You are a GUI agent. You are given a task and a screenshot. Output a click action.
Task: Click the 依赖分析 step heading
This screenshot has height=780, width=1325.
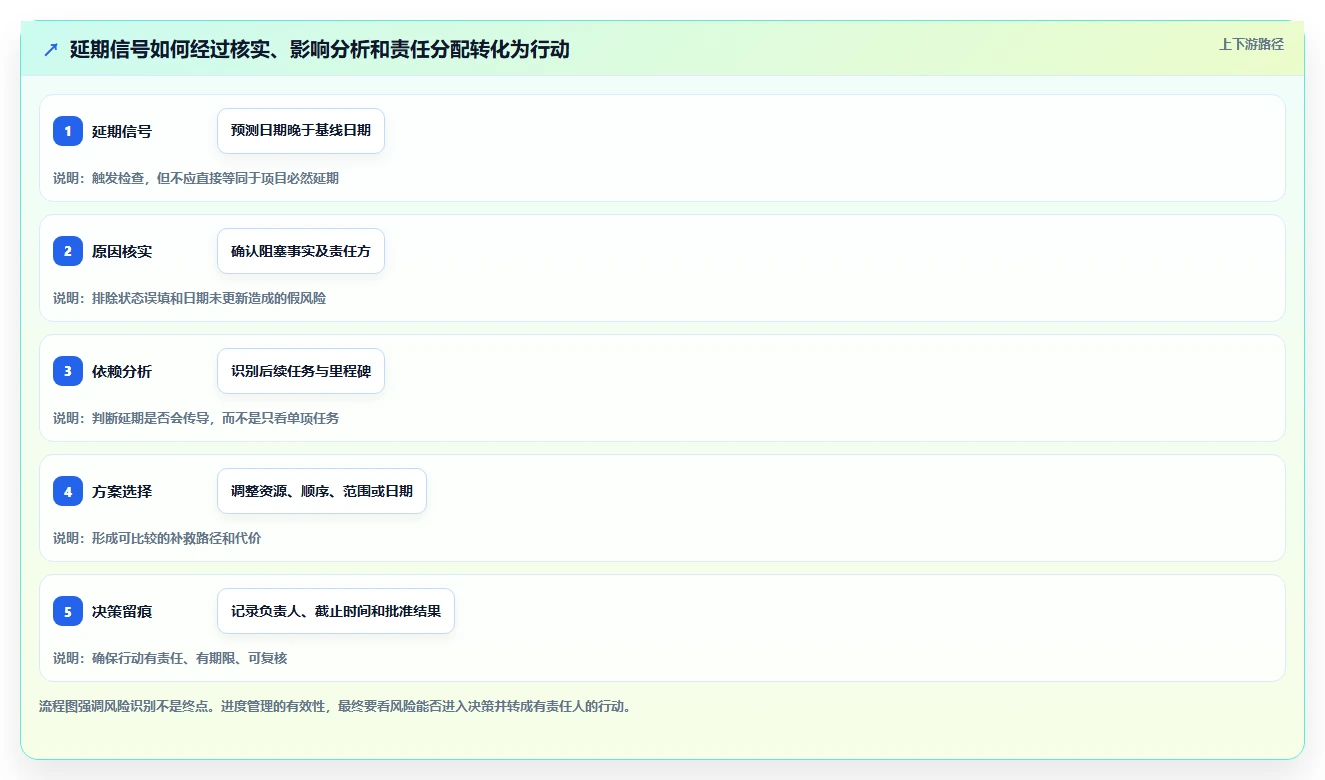click(122, 371)
